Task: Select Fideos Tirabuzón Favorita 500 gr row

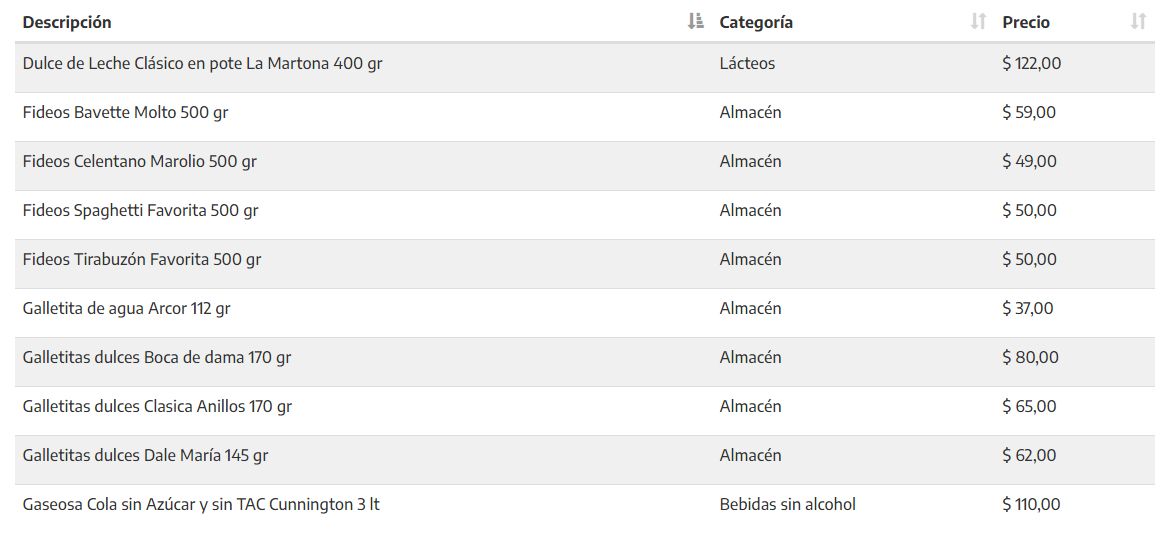Action: pyautogui.click(x=584, y=264)
